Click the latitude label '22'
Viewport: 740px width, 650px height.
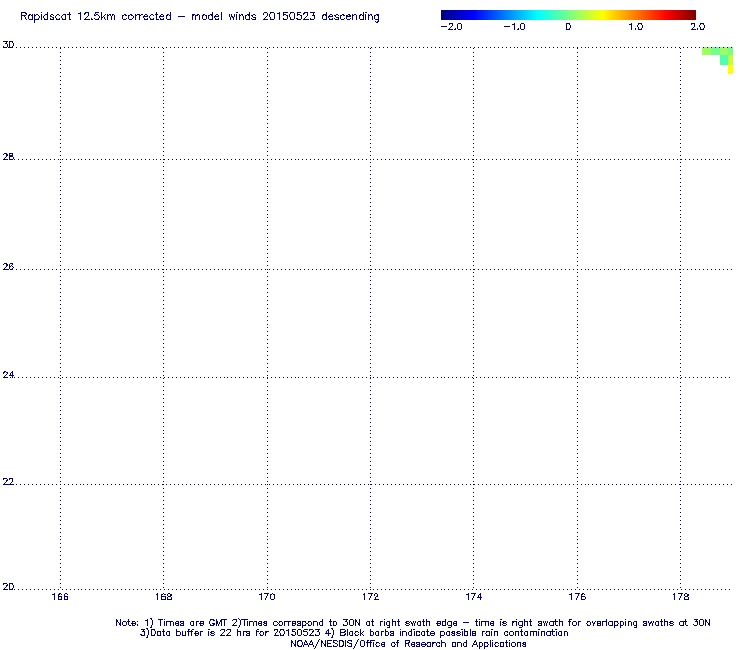(x=8, y=482)
